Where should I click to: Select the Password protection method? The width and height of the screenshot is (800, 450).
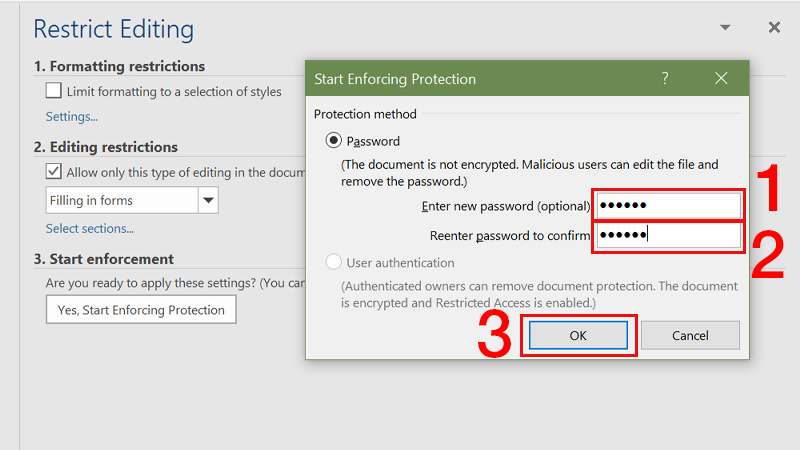[333, 142]
